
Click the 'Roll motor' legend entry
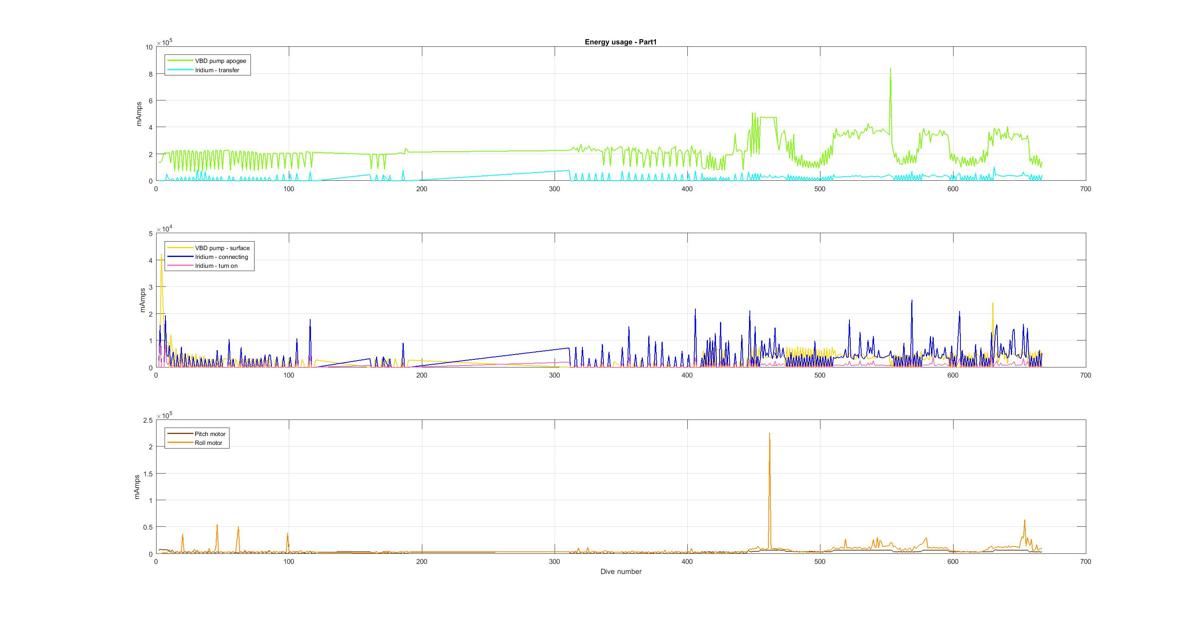[211, 443]
